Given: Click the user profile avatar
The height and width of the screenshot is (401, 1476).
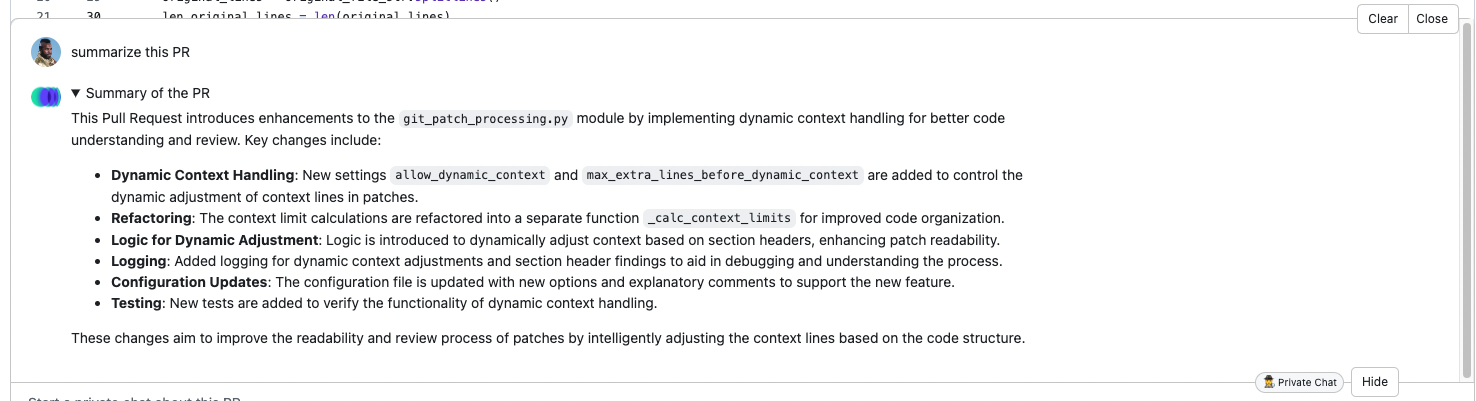Looking at the screenshot, I should (46, 52).
